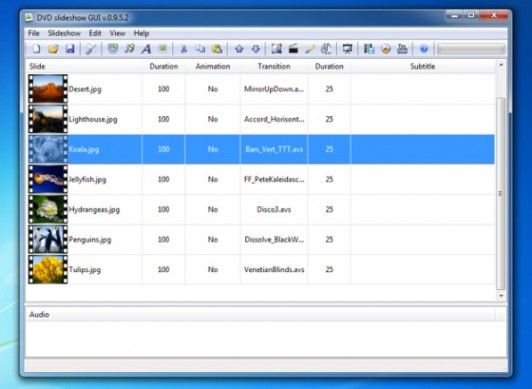
Task: Move the slide down with the down arrow icon
Action: point(256,49)
